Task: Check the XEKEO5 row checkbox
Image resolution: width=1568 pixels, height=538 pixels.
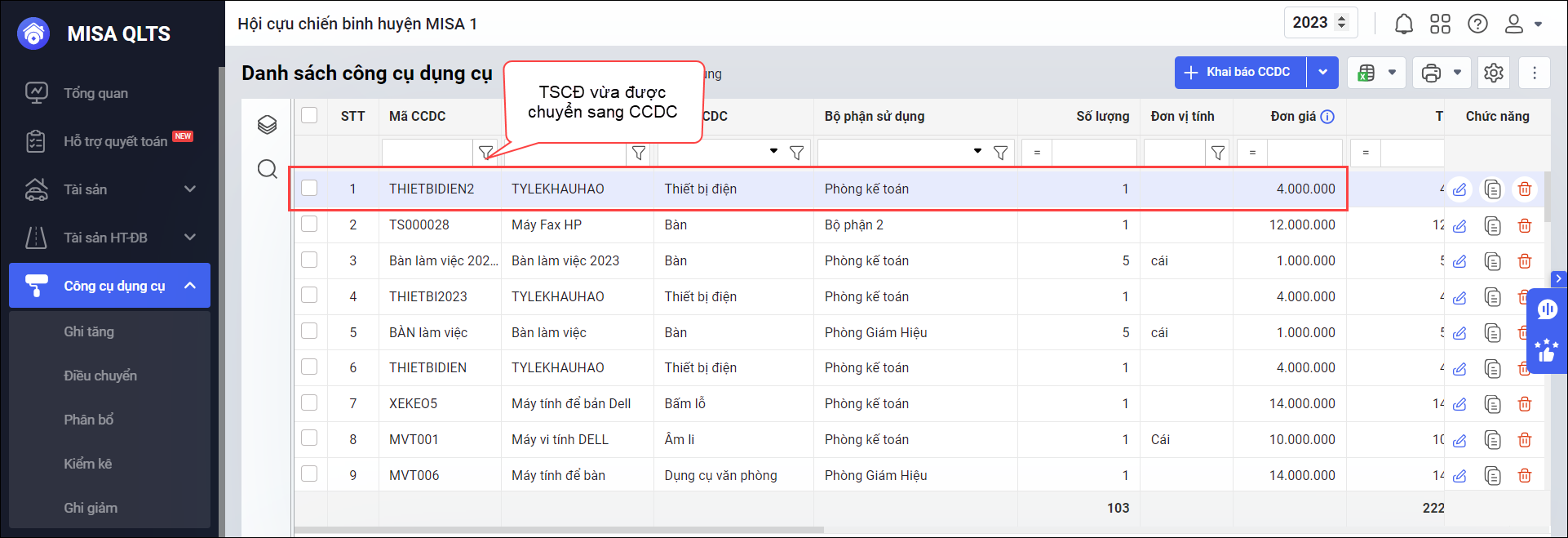Action: tap(309, 402)
